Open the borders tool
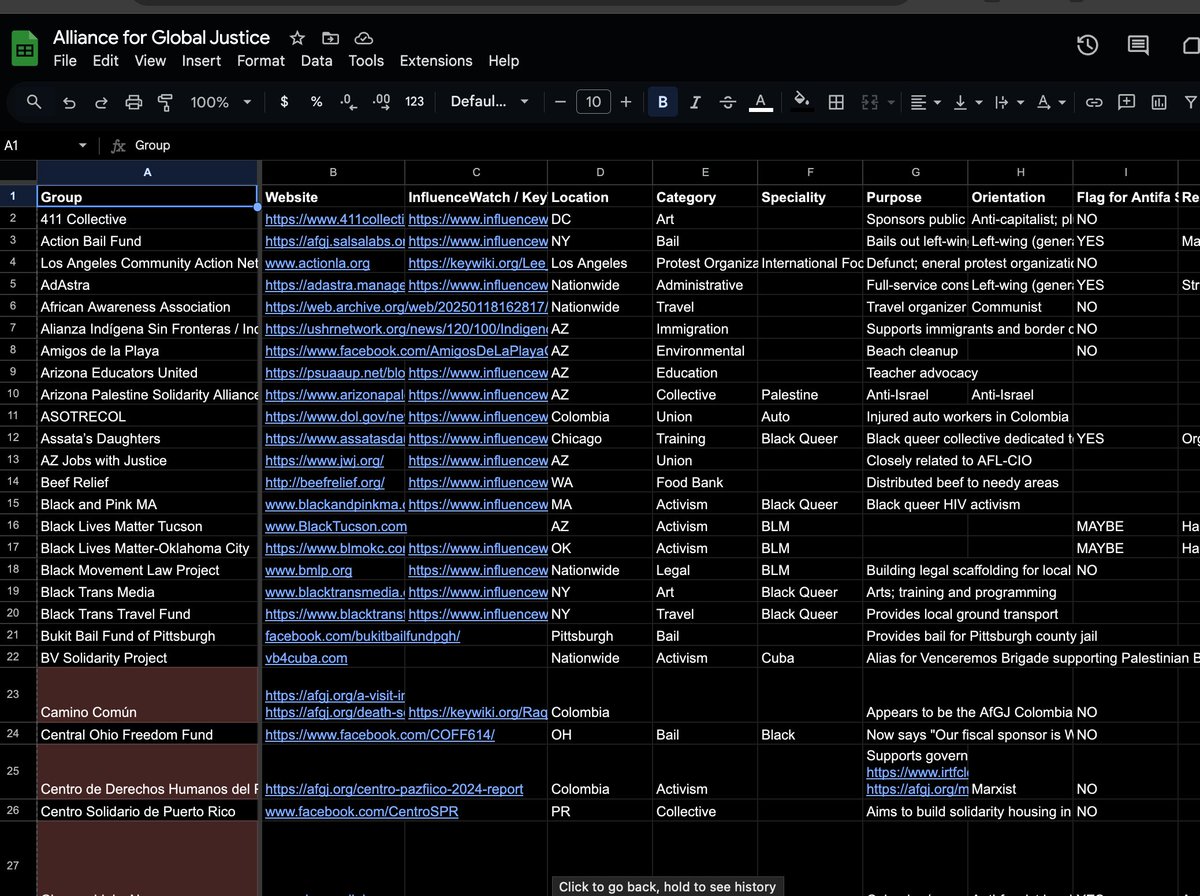Viewport: 1200px width, 896px height. [836, 102]
